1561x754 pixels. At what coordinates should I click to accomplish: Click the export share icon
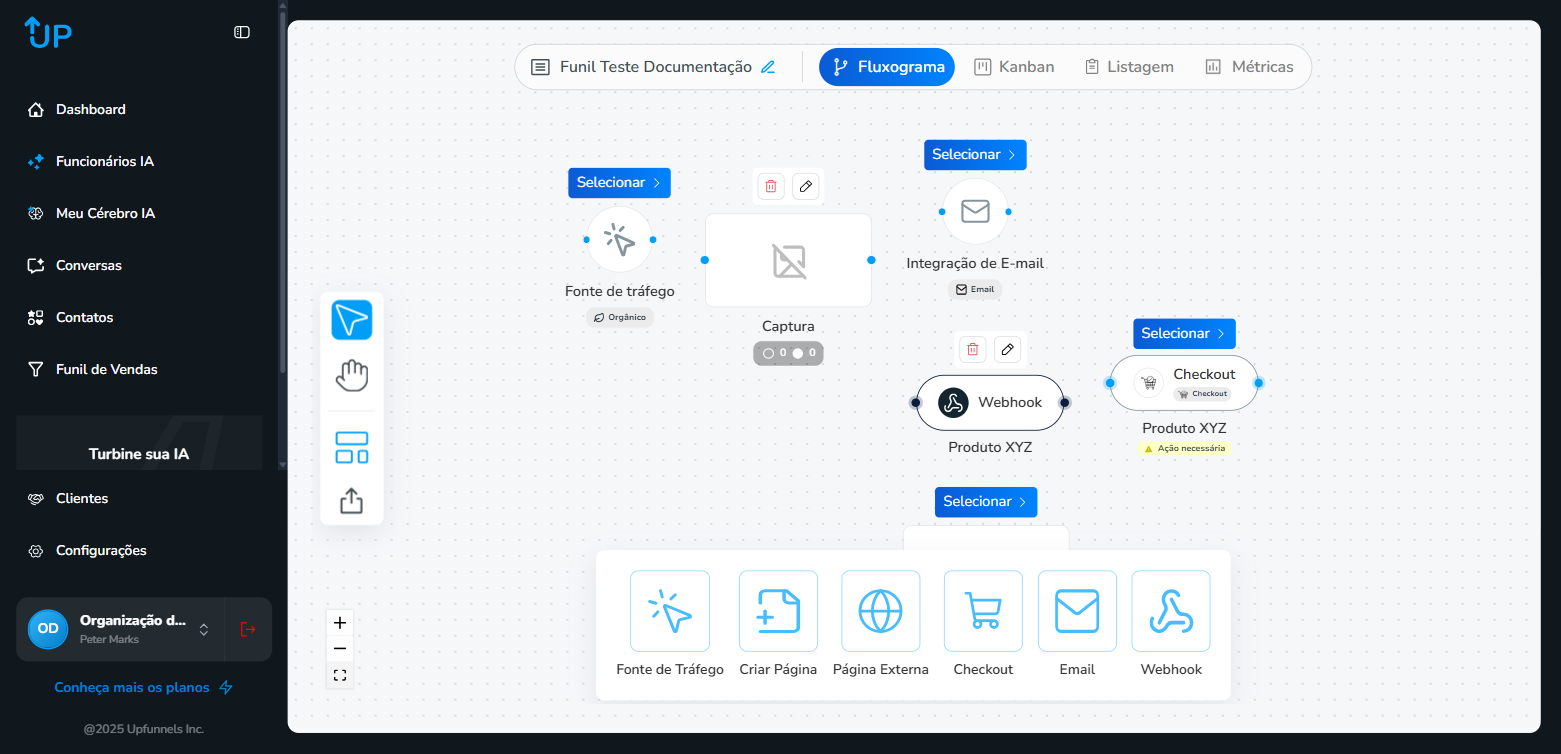pyautogui.click(x=351, y=500)
